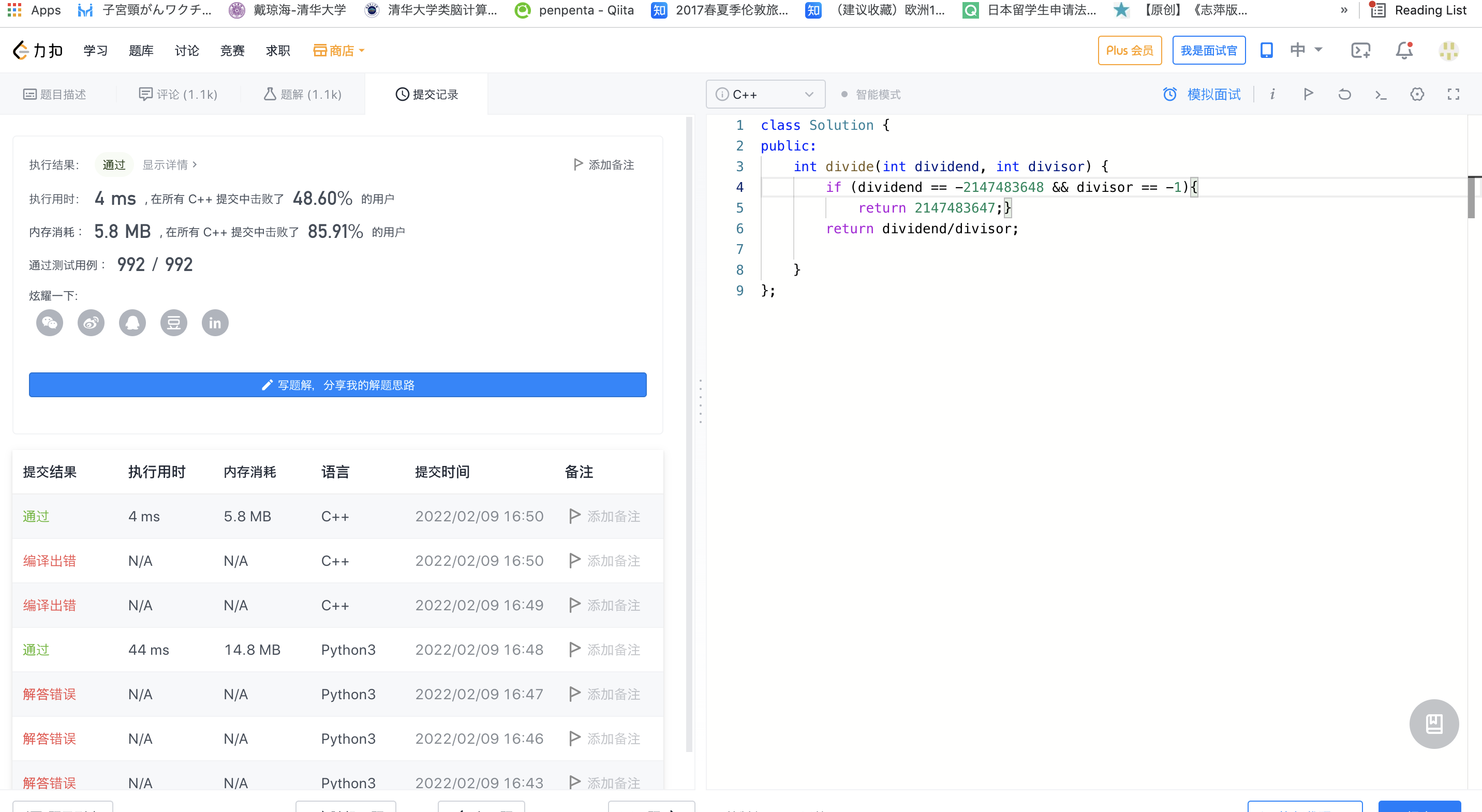The width and height of the screenshot is (1482, 812).
Task: Switch to 评论 (1.1k) tab
Action: pyautogui.click(x=178, y=94)
